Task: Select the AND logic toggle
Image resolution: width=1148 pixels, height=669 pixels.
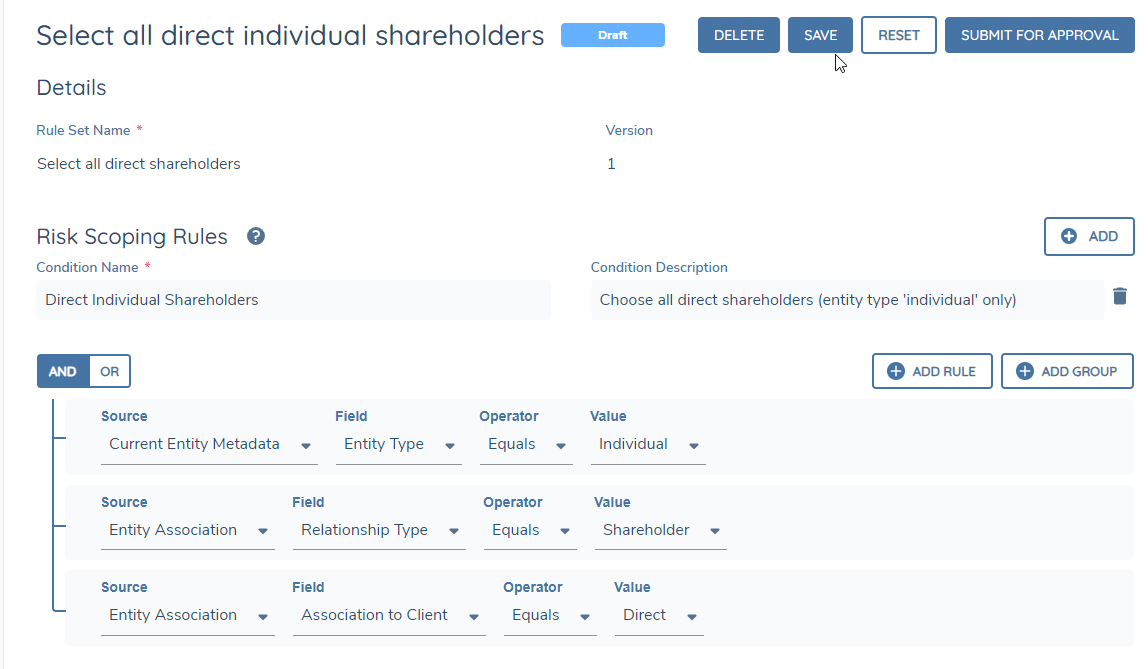Action: (63, 371)
